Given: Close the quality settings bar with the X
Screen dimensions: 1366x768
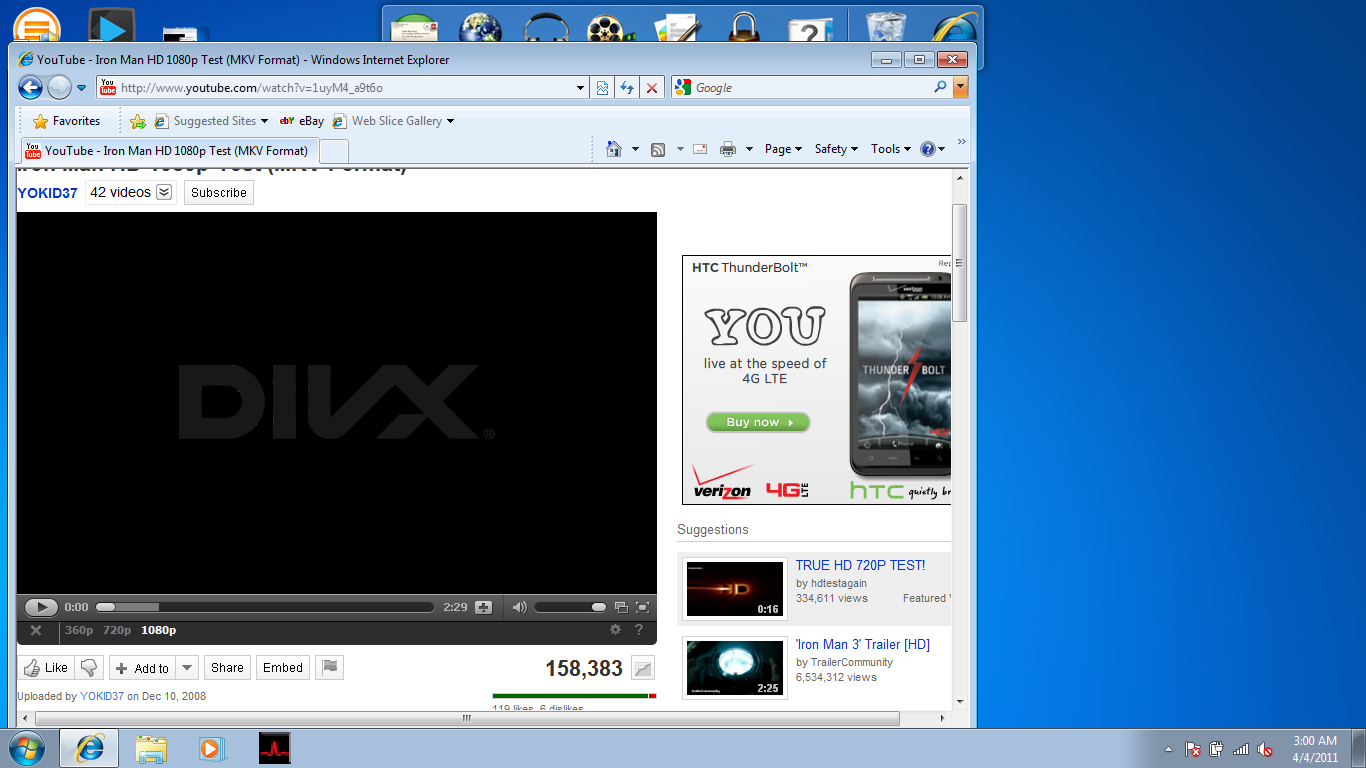Looking at the screenshot, I should [x=36, y=630].
